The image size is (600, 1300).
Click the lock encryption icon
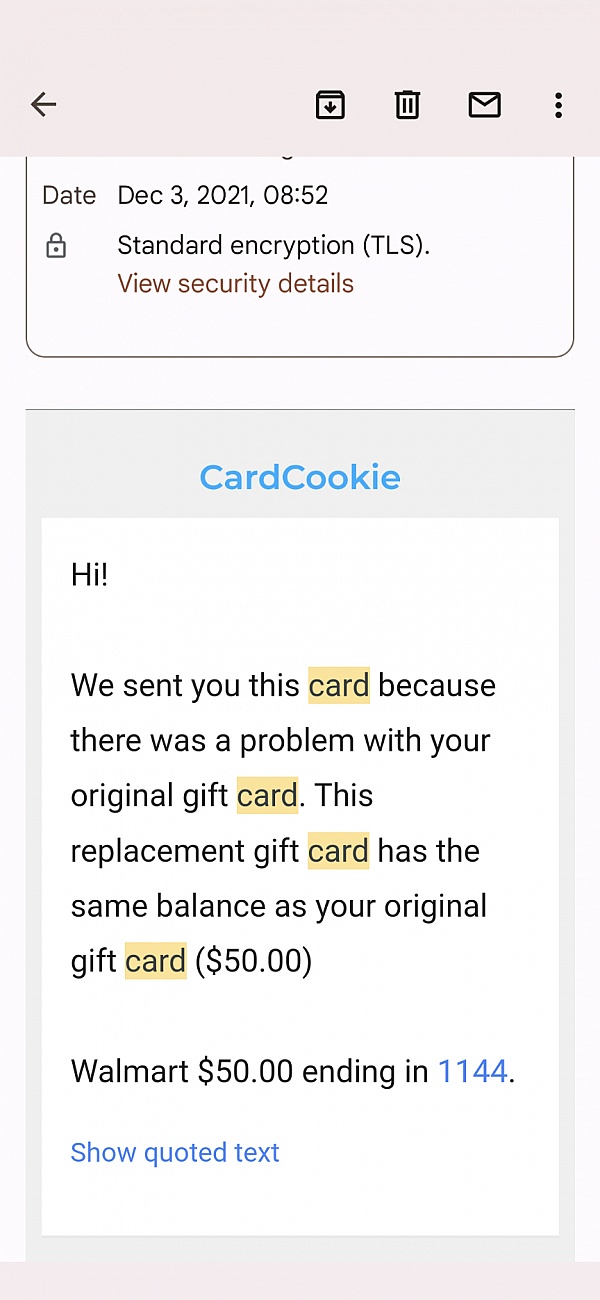click(x=56, y=246)
